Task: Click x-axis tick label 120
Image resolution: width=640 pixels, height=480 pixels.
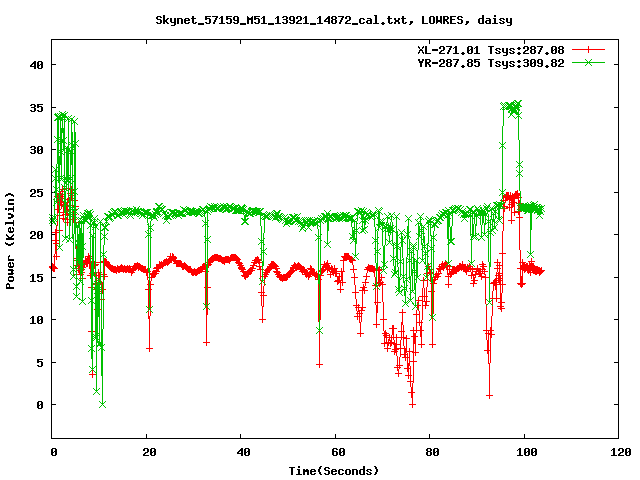Action: click(621, 452)
